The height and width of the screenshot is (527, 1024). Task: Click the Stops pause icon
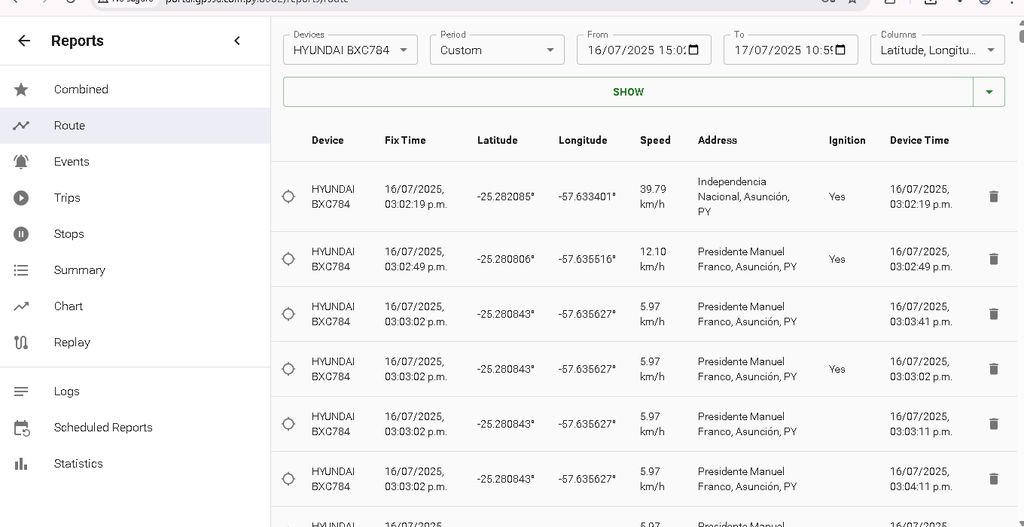click(21, 234)
